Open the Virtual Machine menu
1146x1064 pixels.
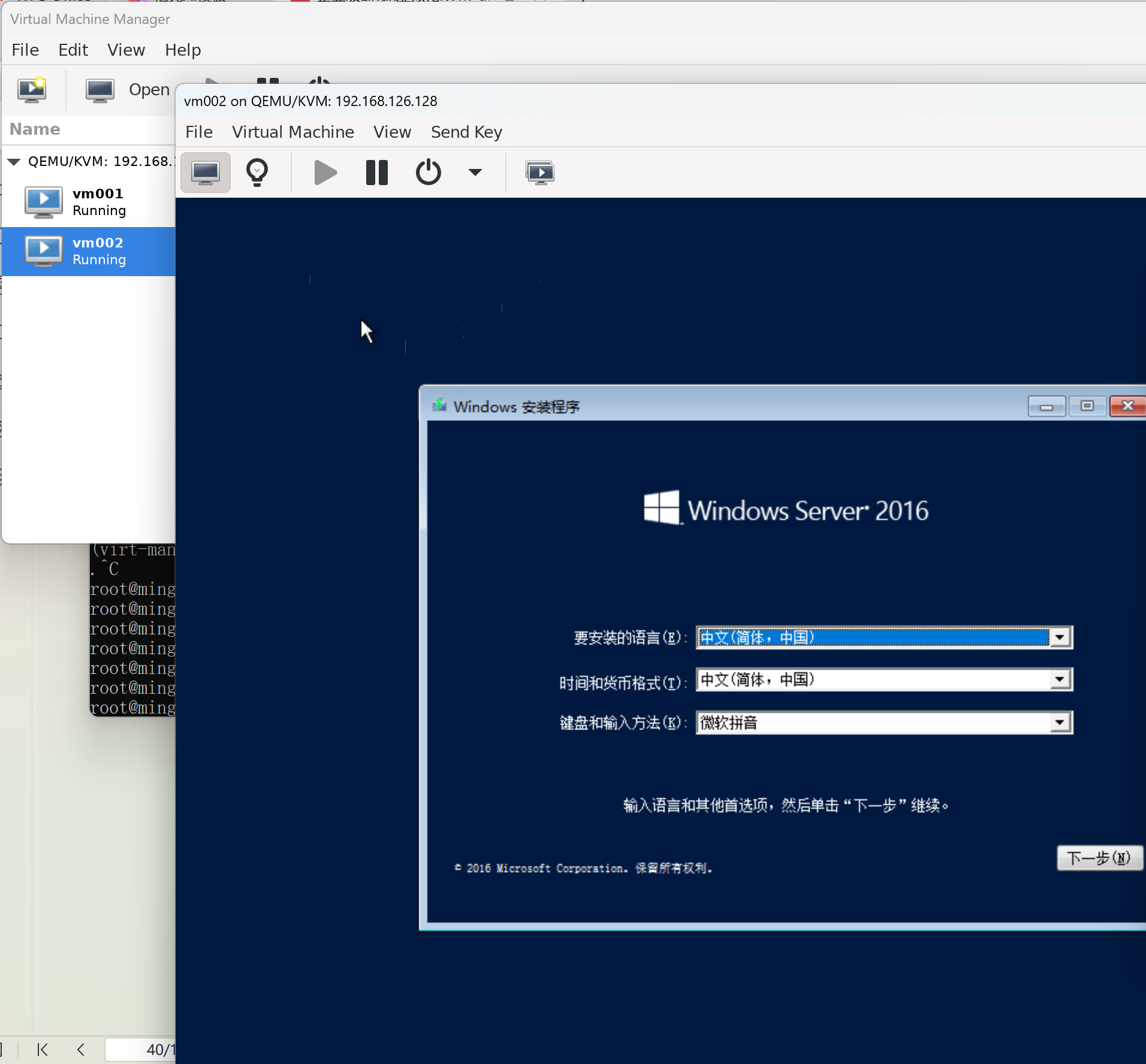point(292,132)
